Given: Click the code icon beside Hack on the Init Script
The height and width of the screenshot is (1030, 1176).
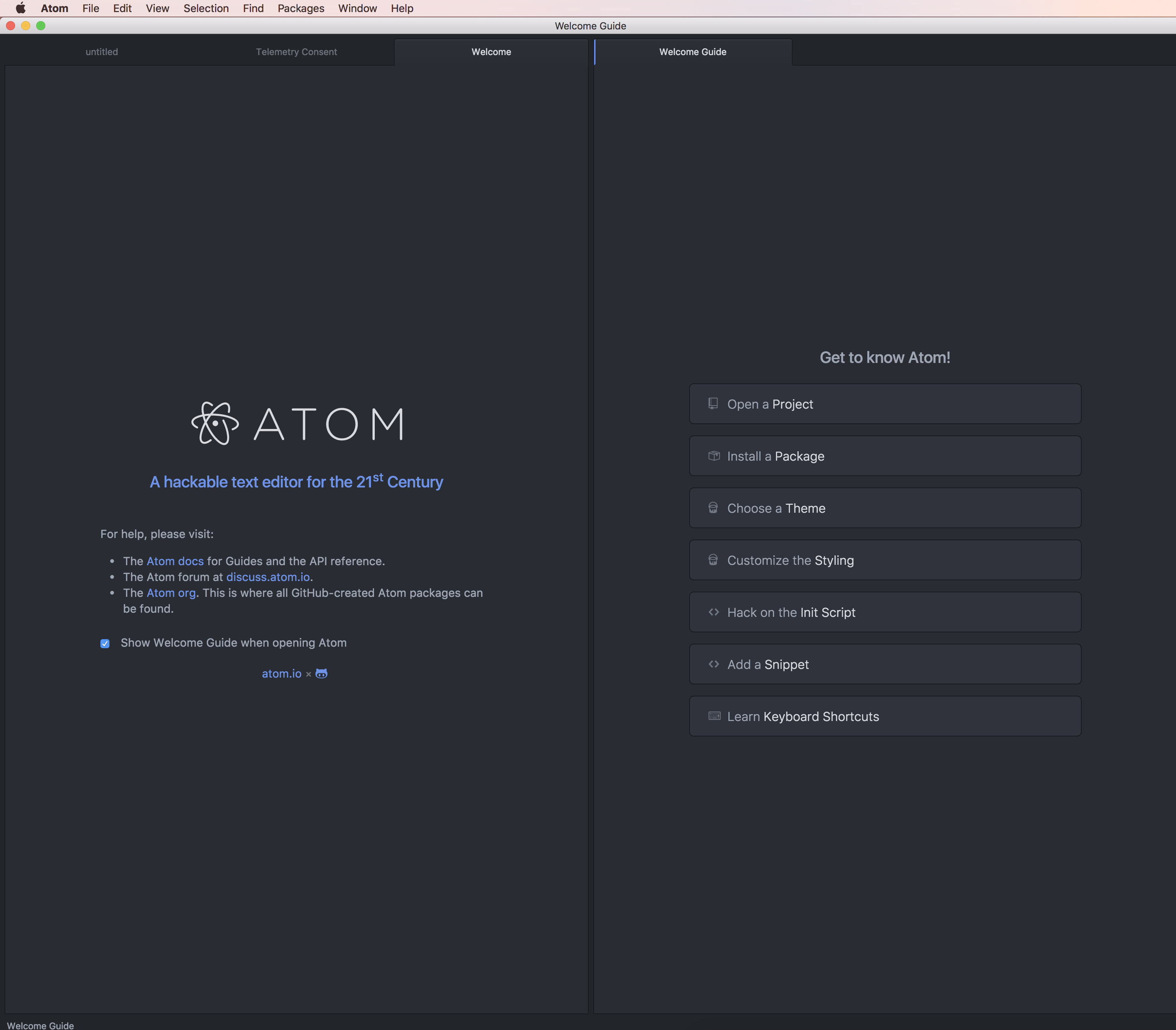Looking at the screenshot, I should (x=714, y=612).
